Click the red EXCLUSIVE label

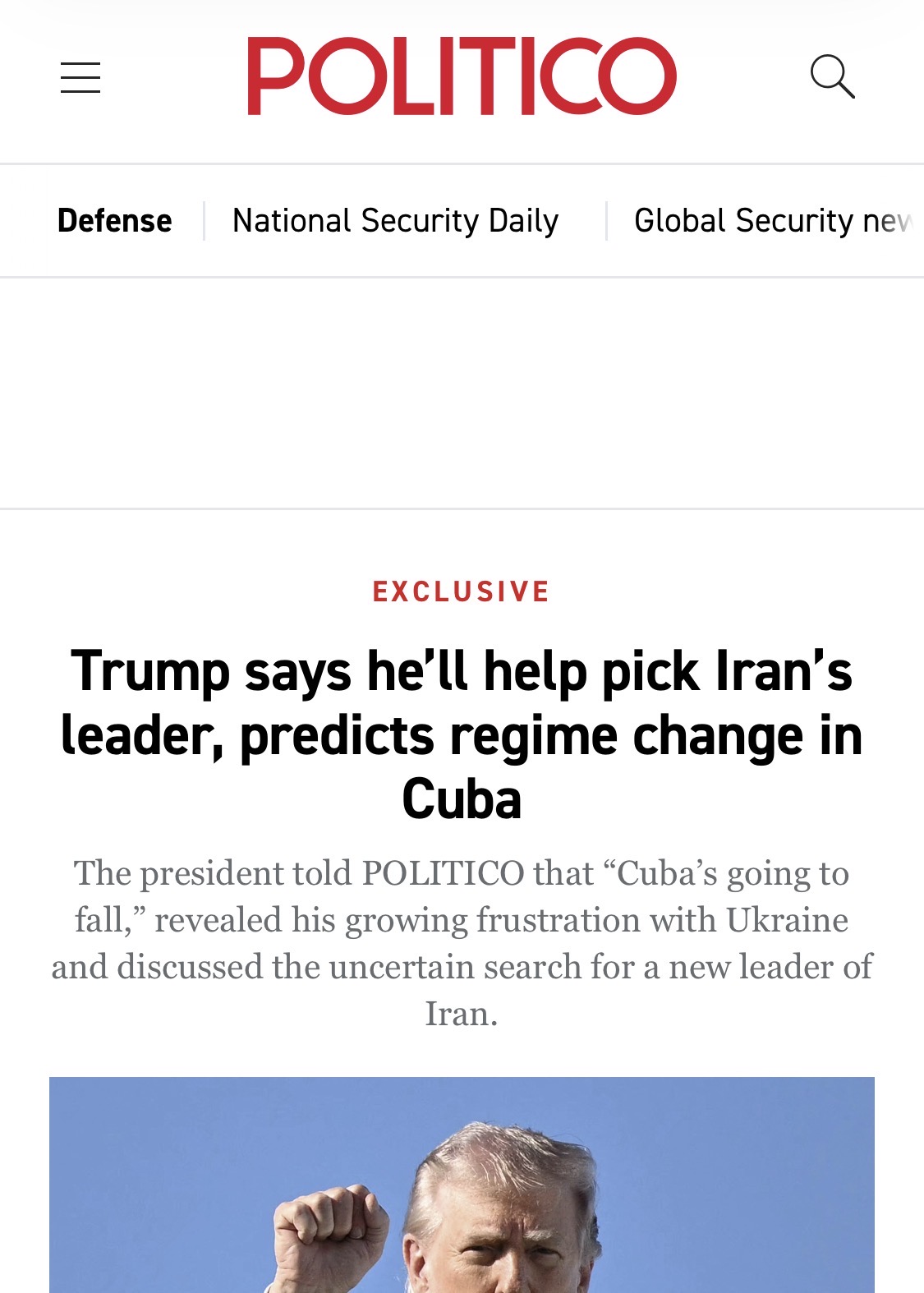[x=462, y=591]
